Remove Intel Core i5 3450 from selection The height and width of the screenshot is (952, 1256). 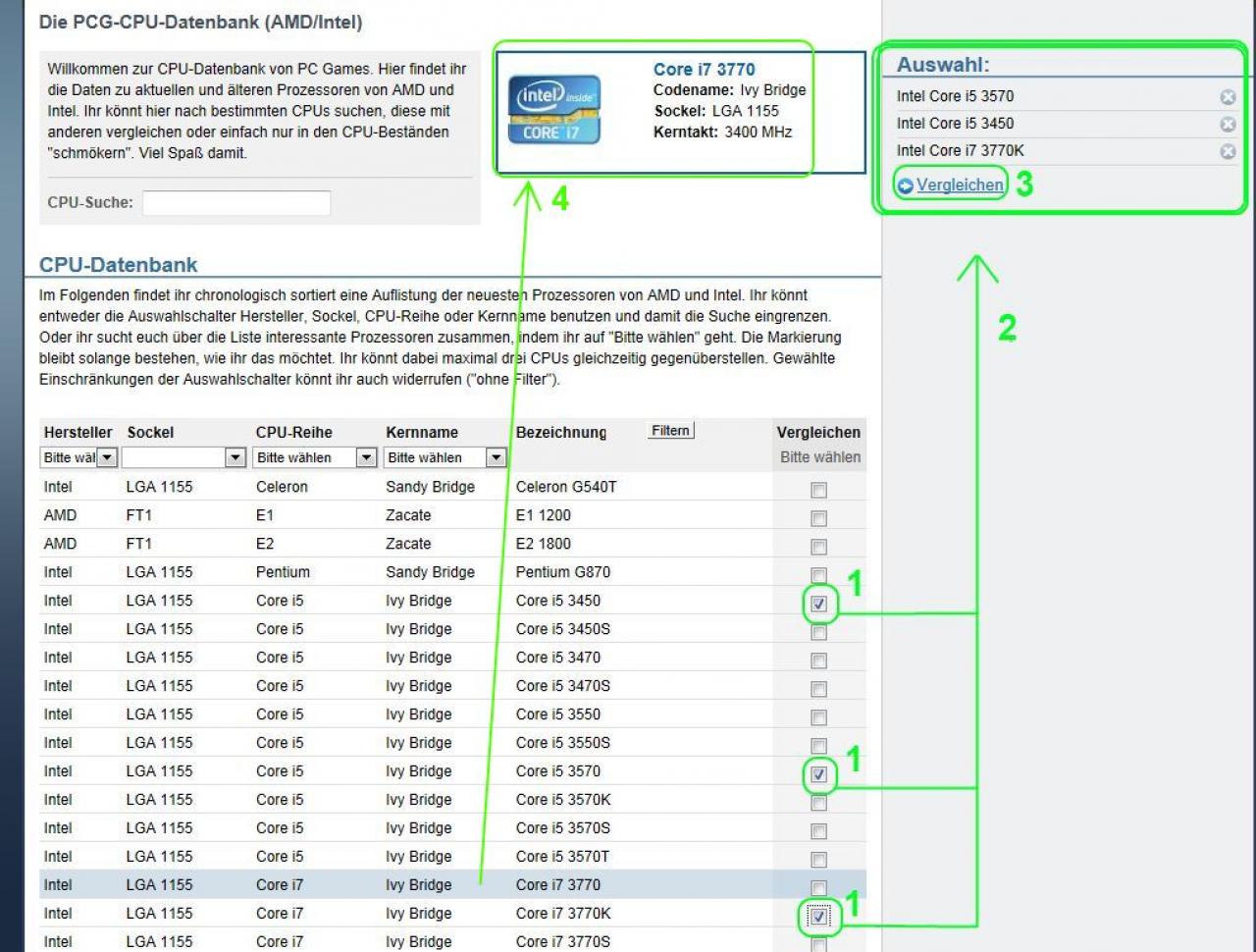point(1228,125)
